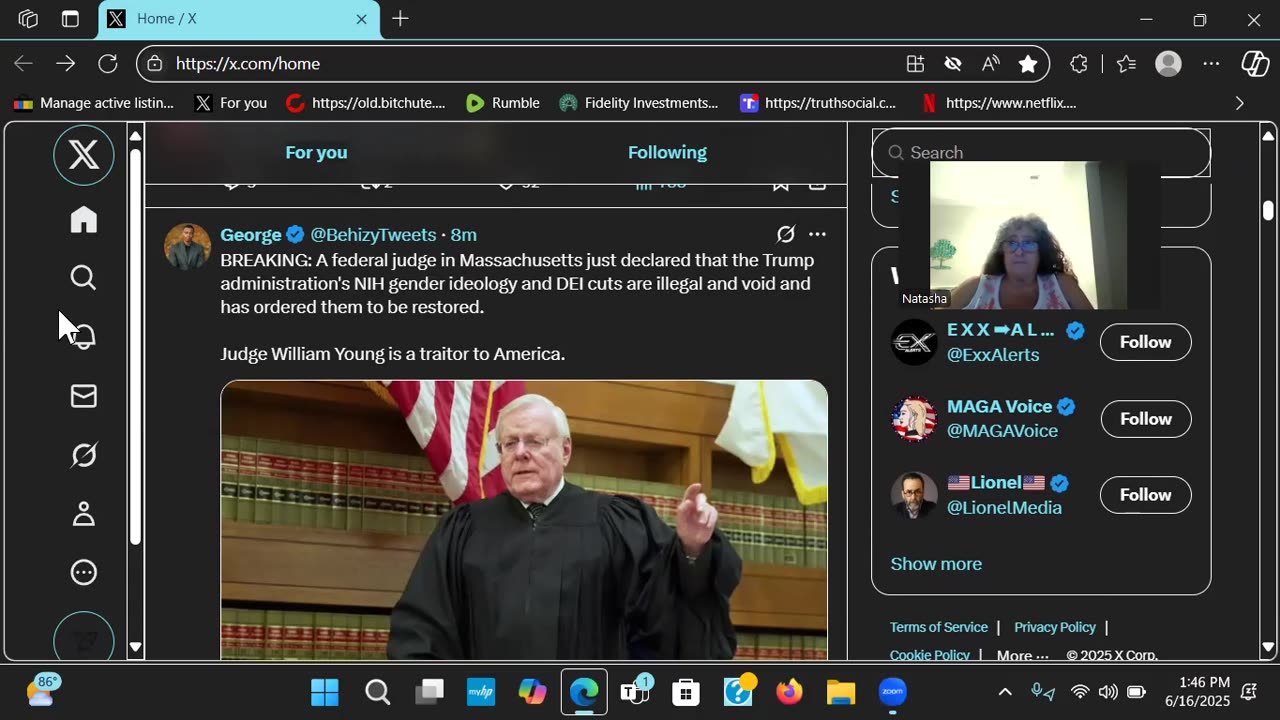Open George's profile avatar
1280x720 pixels.
pos(188,246)
